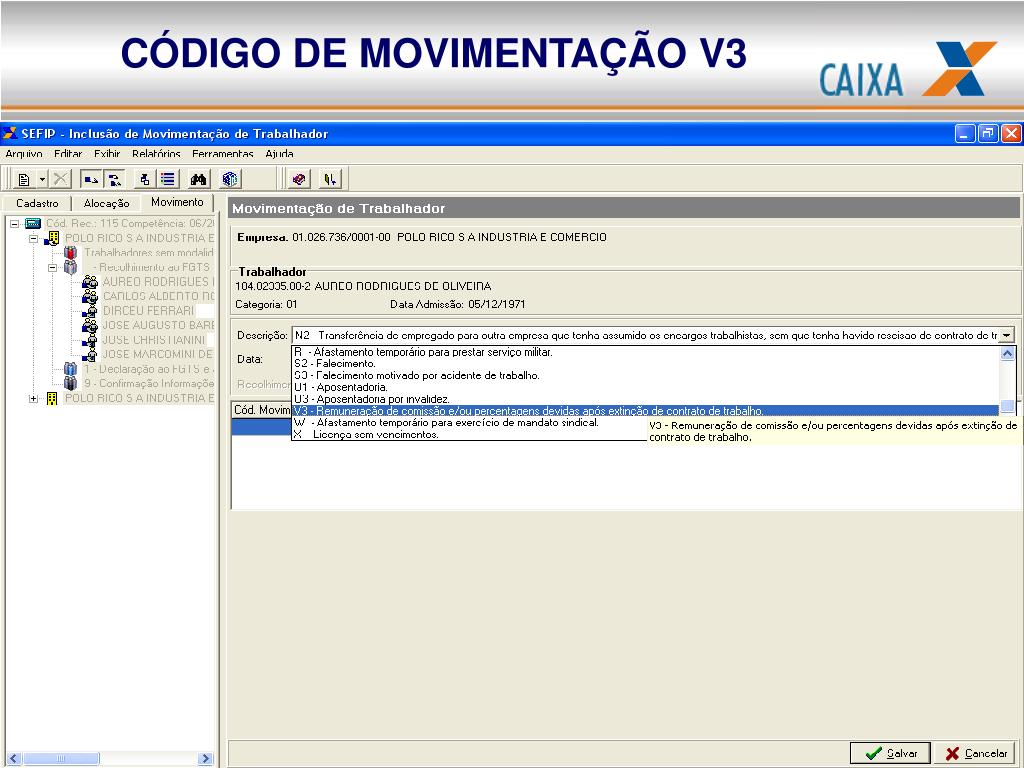This screenshot has width=1024, height=768.
Task: Select U3 - Aposentadoria por invalidez option
Action: tap(645, 399)
